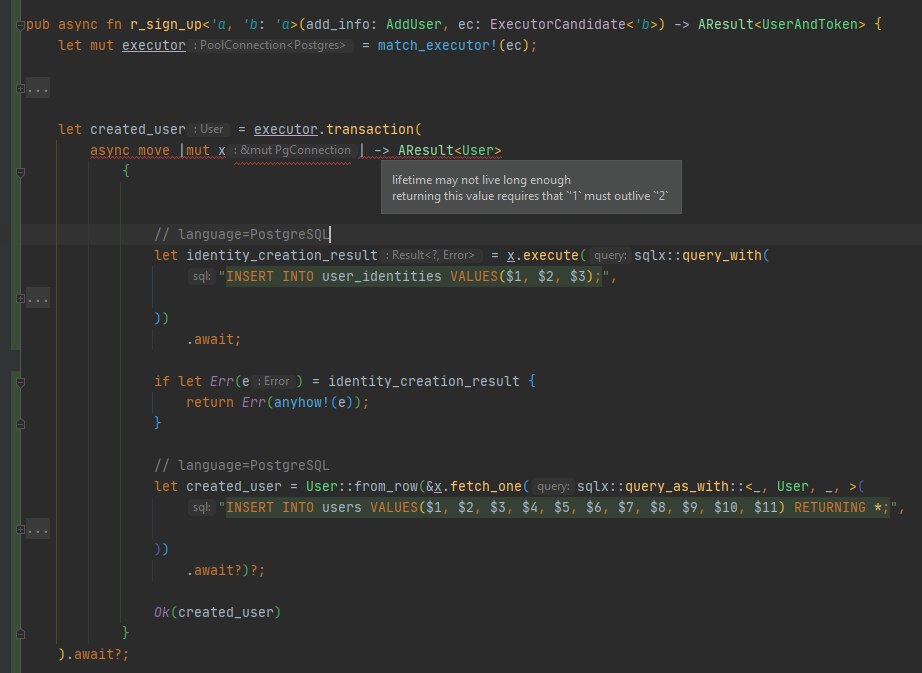Click the query: hint before sqlx::query_as_with
Image resolution: width=922 pixels, height=673 pixels.
(x=553, y=487)
